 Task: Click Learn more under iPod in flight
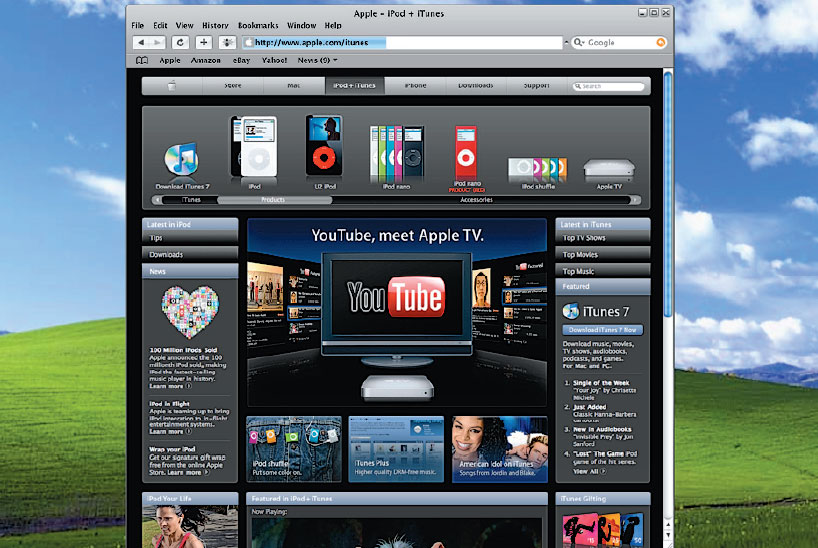170,432
